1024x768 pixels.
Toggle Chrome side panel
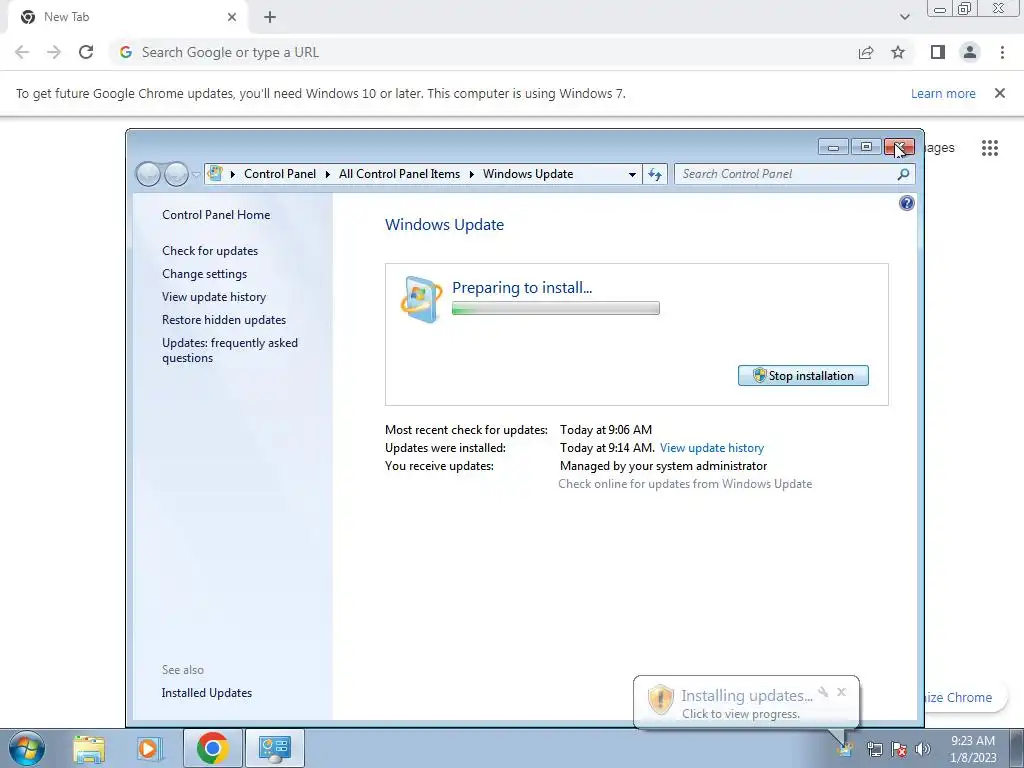click(x=938, y=52)
